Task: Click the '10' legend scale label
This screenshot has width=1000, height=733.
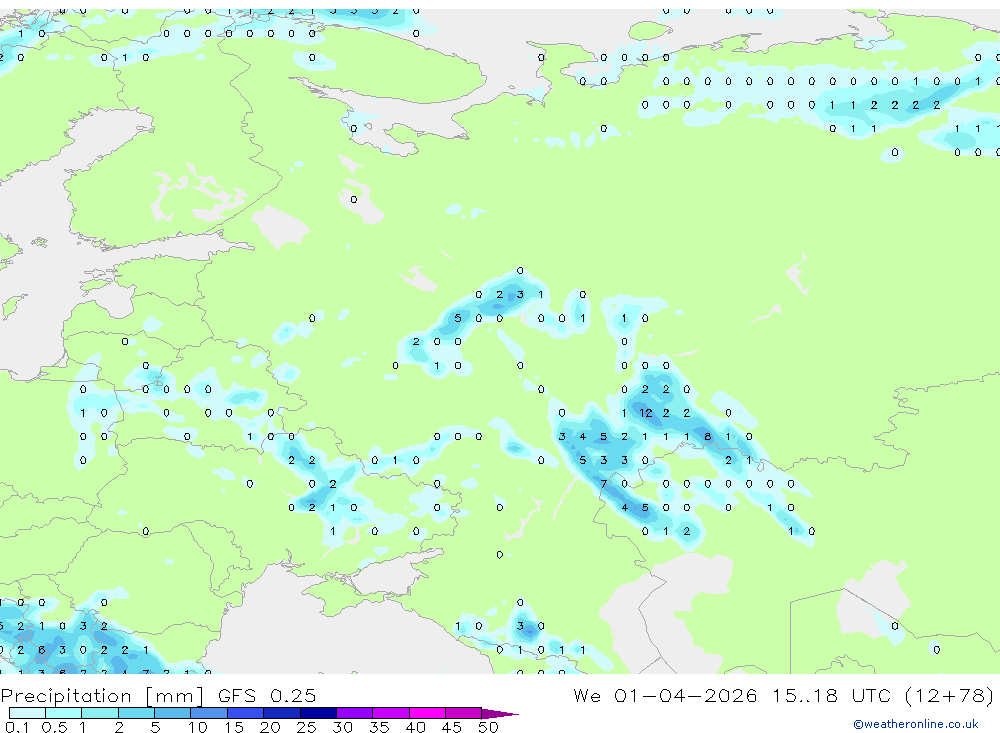Action: click(x=198, y=727)
